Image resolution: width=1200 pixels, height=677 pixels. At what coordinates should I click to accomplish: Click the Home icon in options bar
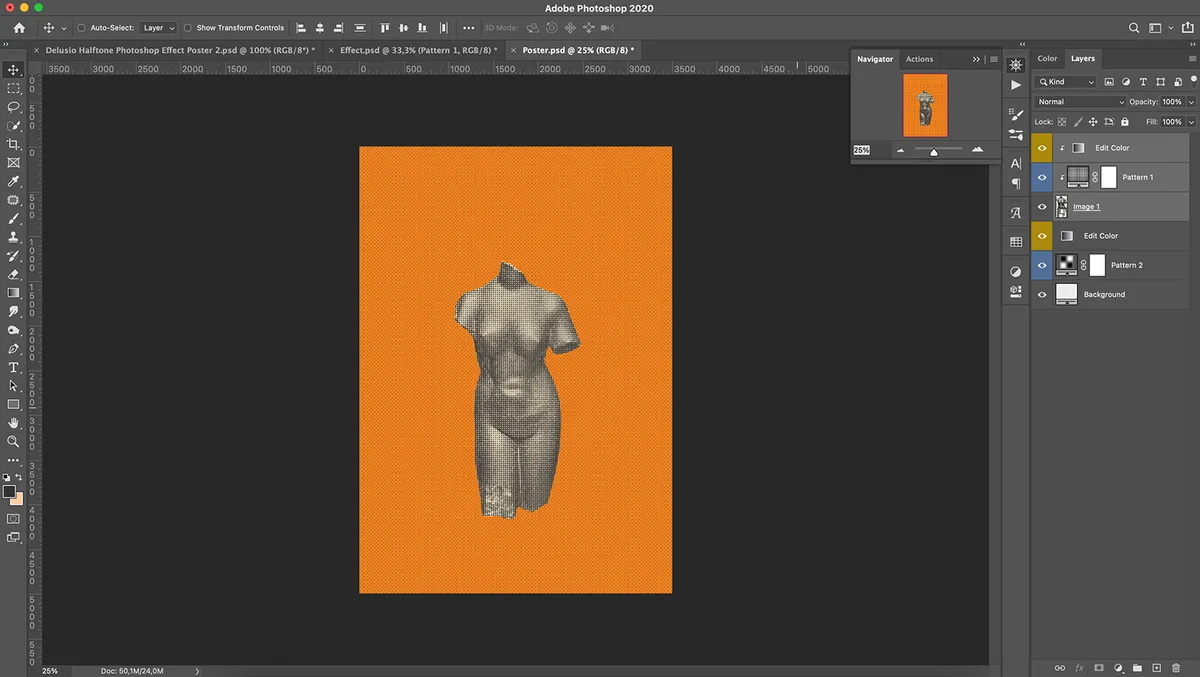[19, 28]
